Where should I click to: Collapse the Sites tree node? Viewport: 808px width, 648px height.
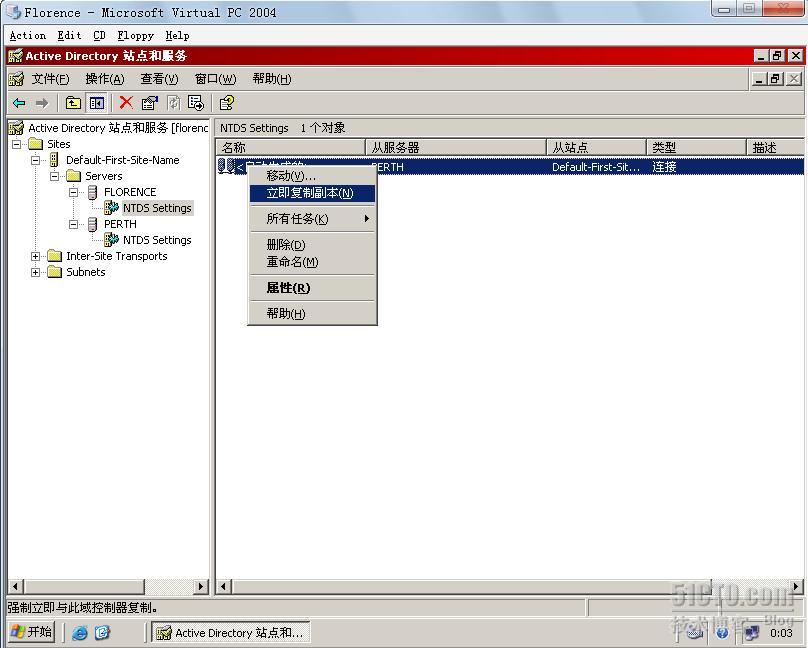(x=16, y=144)
